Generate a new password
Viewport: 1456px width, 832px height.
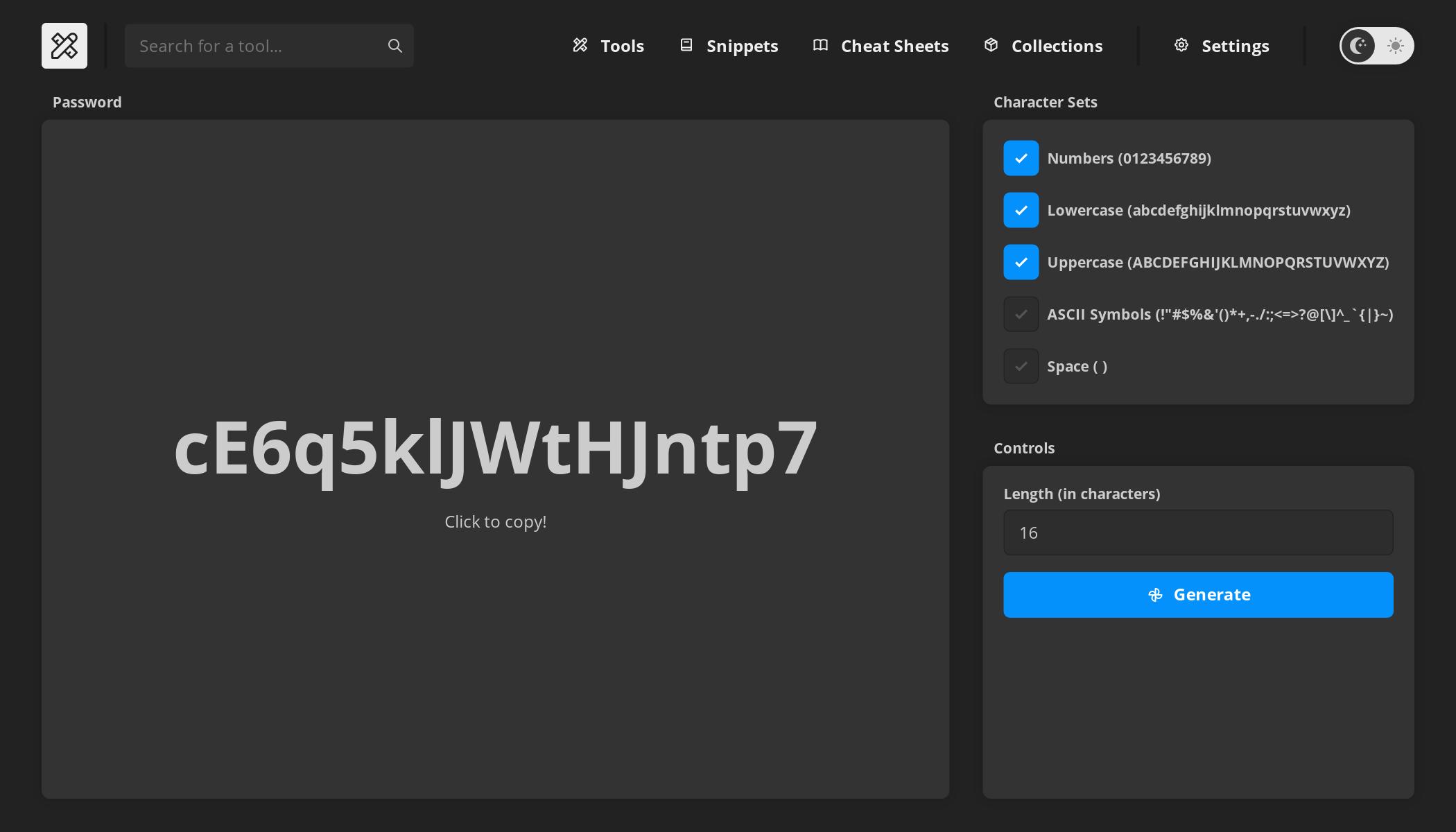[1198, 595]
